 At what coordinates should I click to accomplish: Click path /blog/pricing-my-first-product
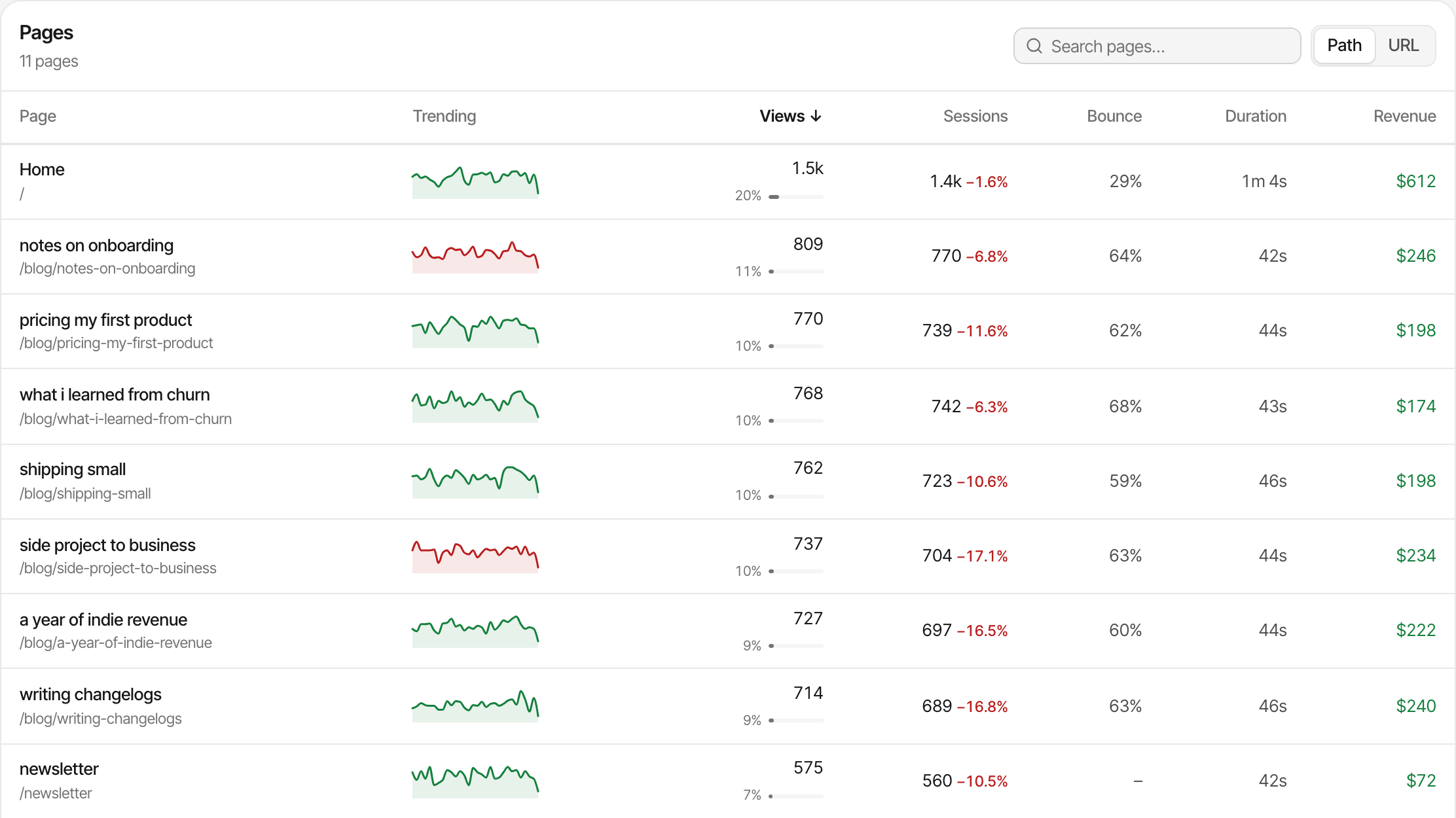pyautogui.click(x=117, y=343)
